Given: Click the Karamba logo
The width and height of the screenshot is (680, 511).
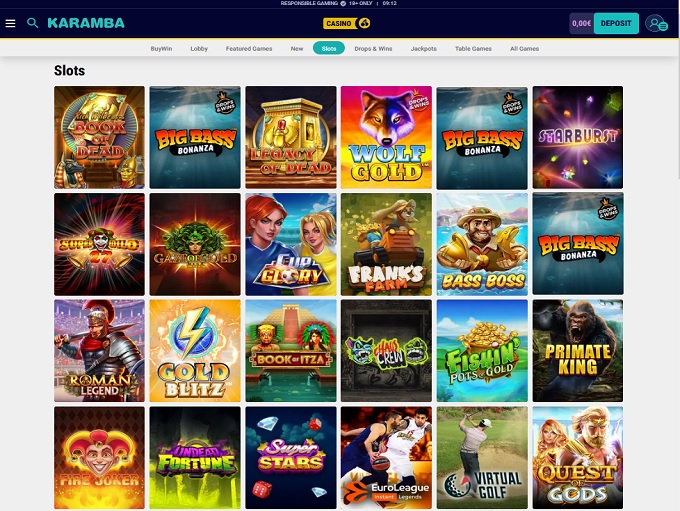Looking at the screenshot, I should coord(86,23).
